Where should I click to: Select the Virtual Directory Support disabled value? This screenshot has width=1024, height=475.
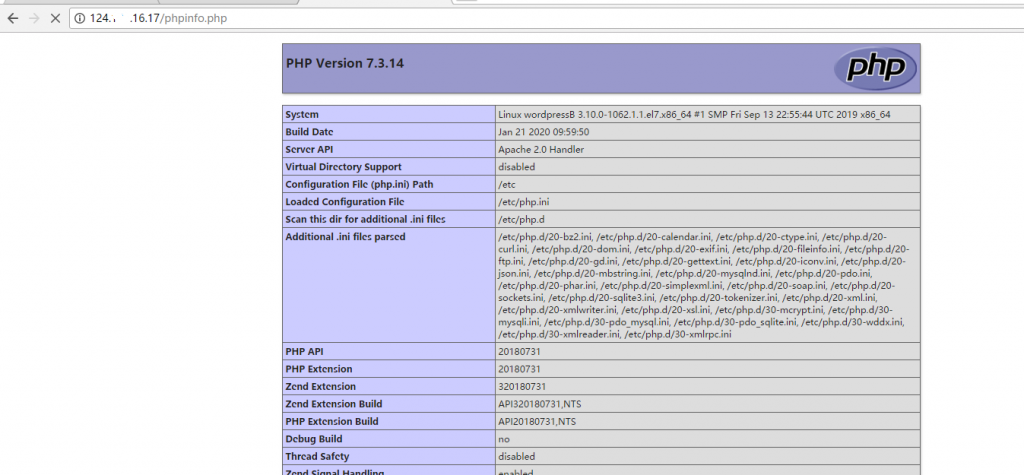click(517, 167)
